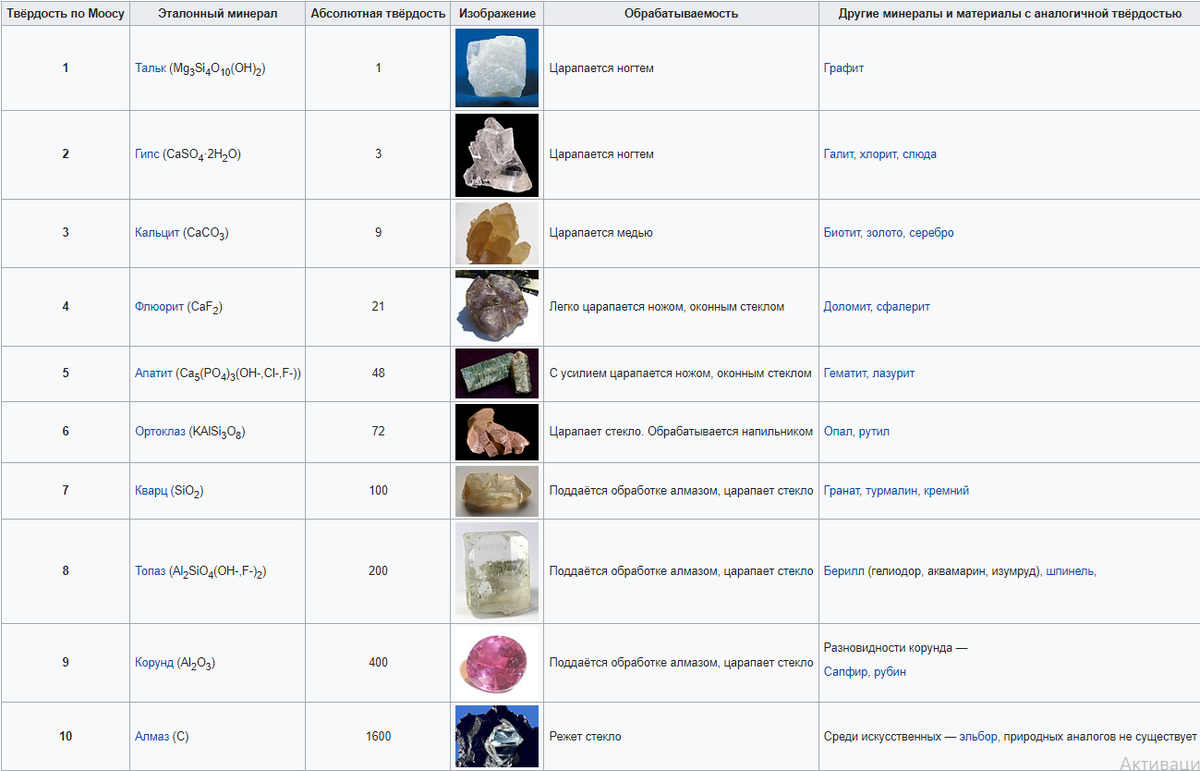Select absolute hardness value 72

[x=378, y=431]
